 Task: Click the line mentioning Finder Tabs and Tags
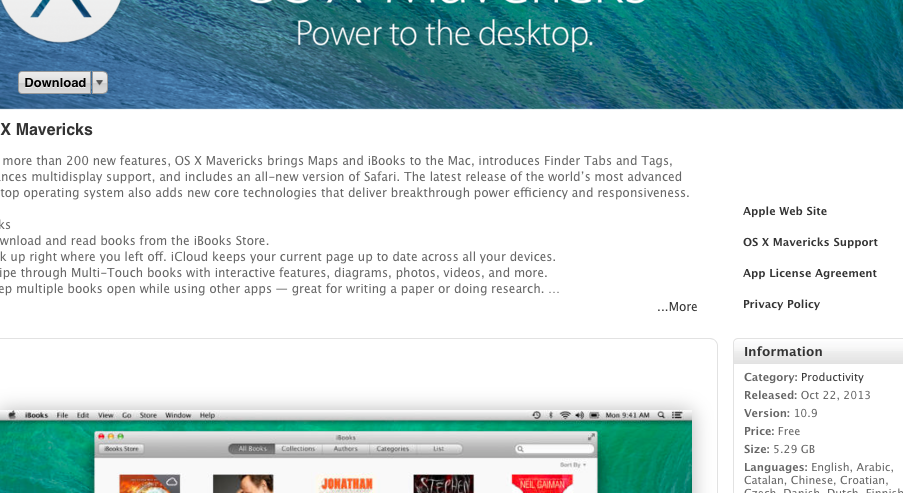pos(336,161)
